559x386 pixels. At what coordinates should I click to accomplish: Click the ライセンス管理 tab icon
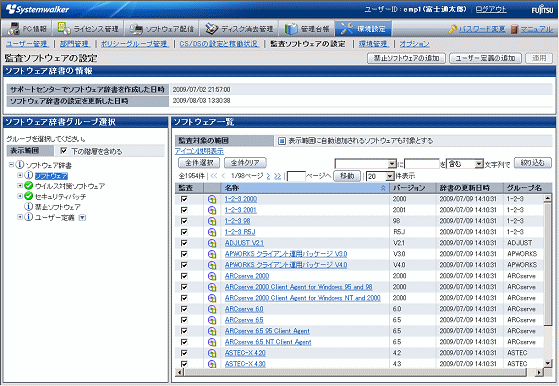(x=64, y=29)
